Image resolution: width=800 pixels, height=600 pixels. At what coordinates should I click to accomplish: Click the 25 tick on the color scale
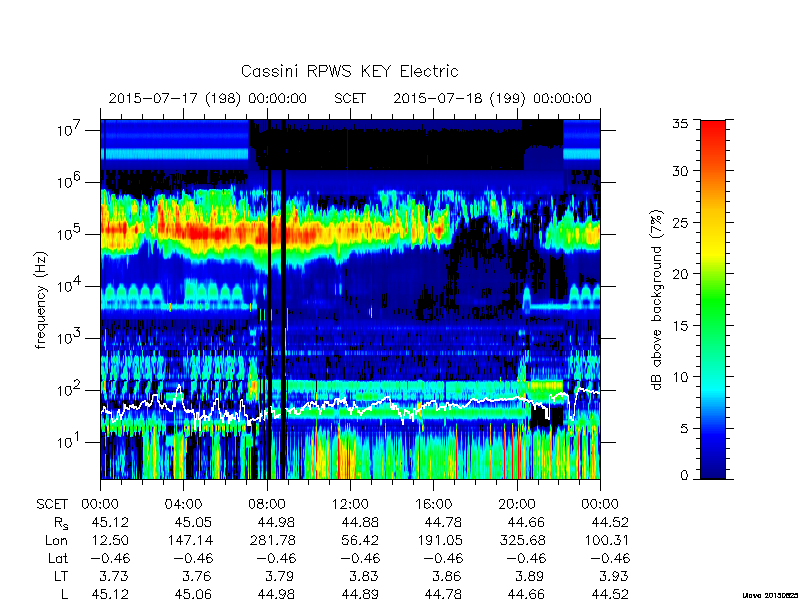(680, 222)
